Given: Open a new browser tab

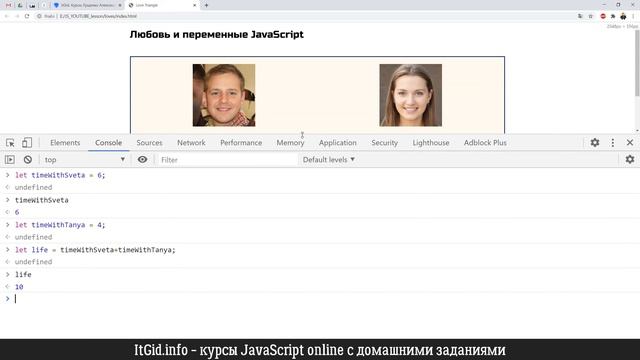Looking at the screenshot, I should [206, 5].
